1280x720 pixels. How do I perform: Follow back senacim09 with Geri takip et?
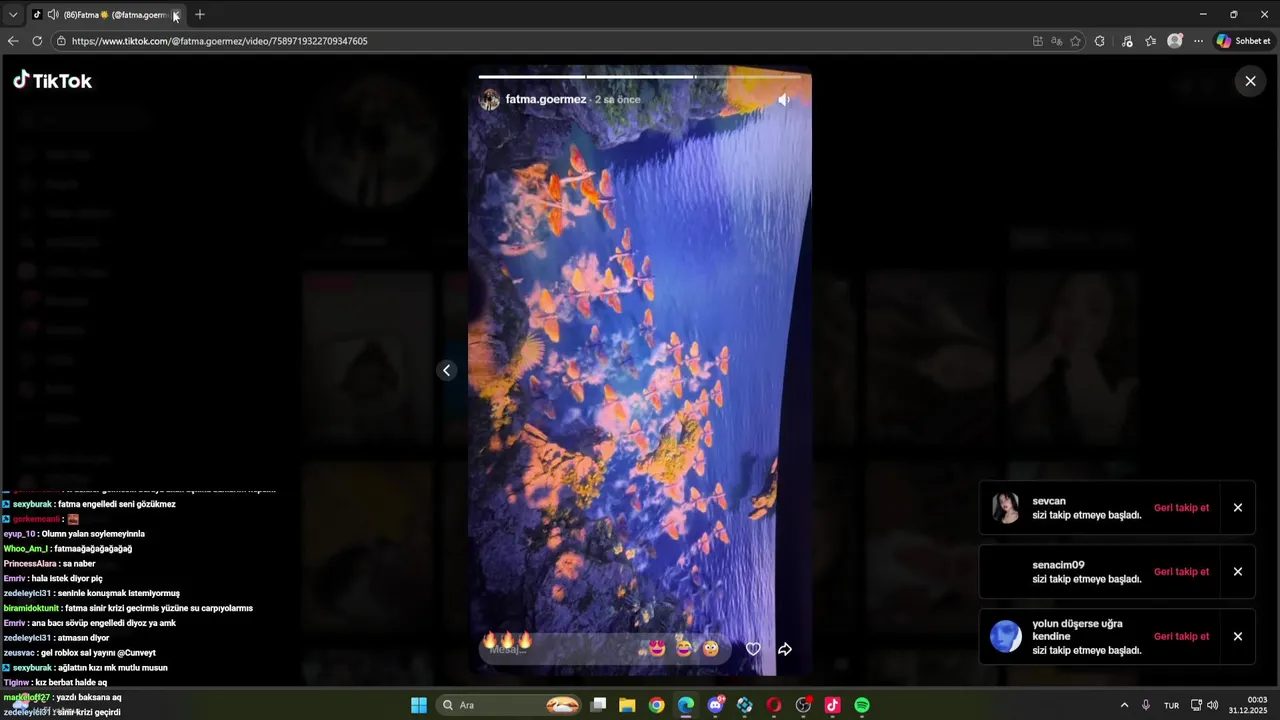pos(1181,572)
